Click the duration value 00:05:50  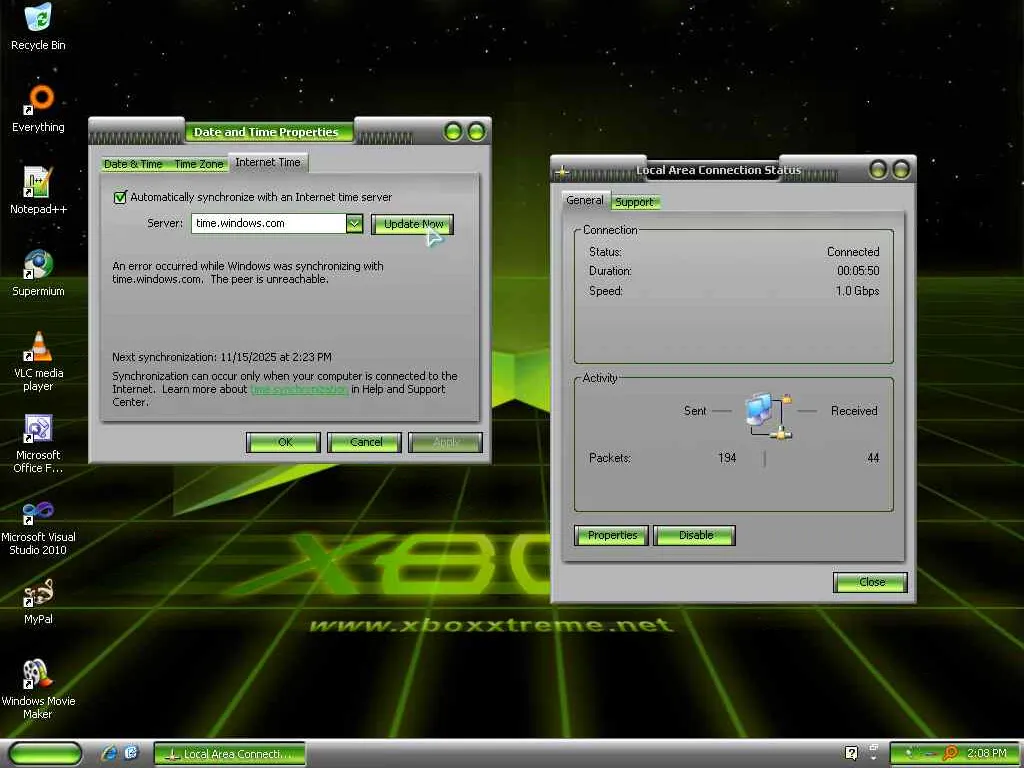click(858, 271)
